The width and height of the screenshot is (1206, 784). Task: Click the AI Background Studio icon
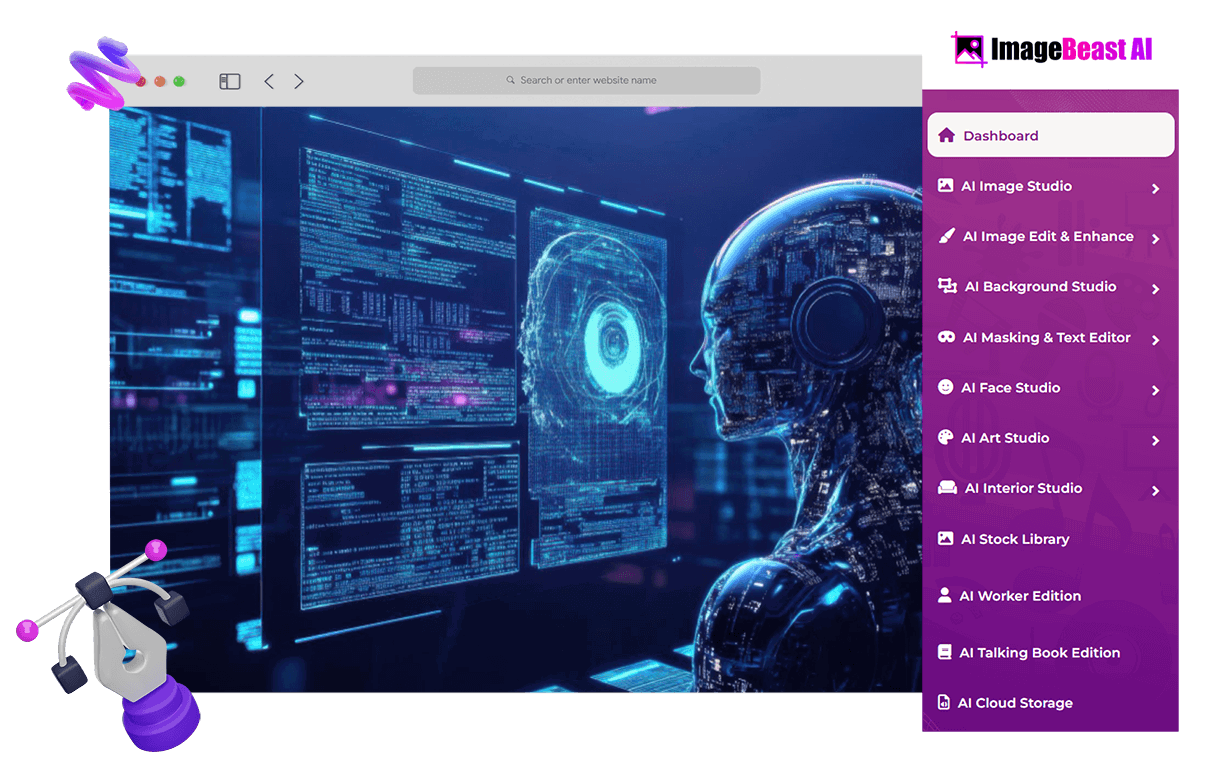pyautogui.click(x=947, y=286)
